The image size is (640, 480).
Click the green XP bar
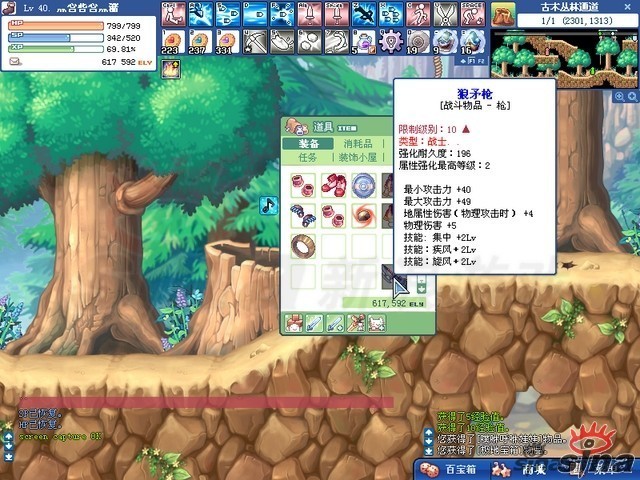coord(56,49)
